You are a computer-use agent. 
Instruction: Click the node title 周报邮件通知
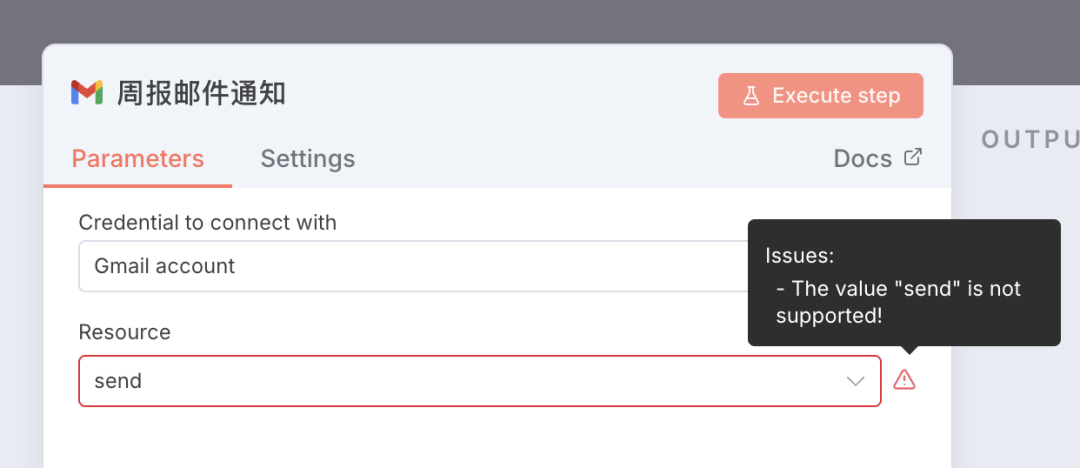[202, 94]
